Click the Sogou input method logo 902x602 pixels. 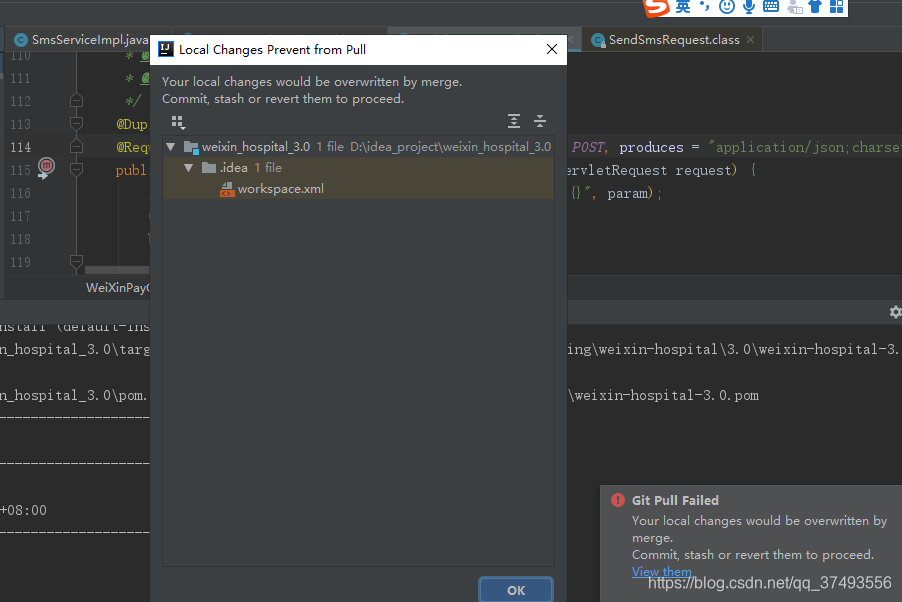point(656,7)
